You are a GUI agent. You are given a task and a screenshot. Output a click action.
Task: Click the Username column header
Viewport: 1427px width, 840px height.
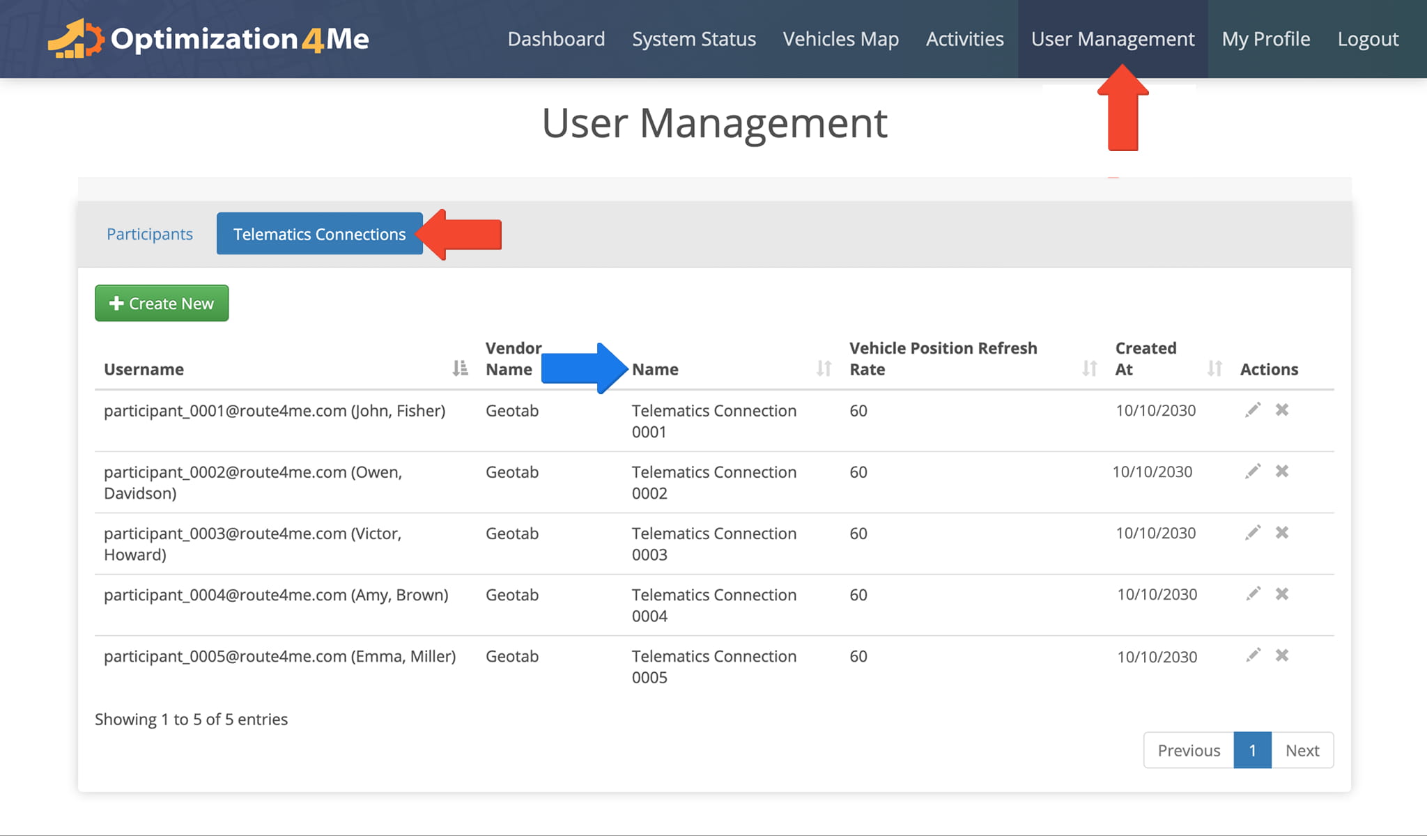tap(144, 369)
